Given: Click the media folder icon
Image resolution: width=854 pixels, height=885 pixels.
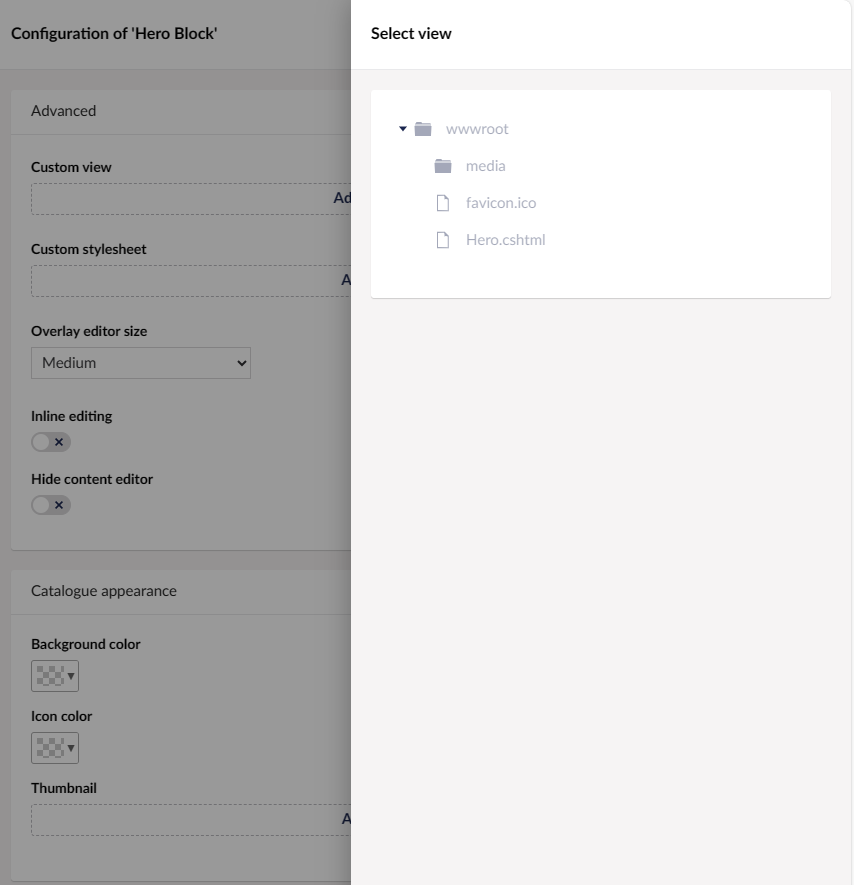Looking at the screenshot, I should (x=441, y=165).
